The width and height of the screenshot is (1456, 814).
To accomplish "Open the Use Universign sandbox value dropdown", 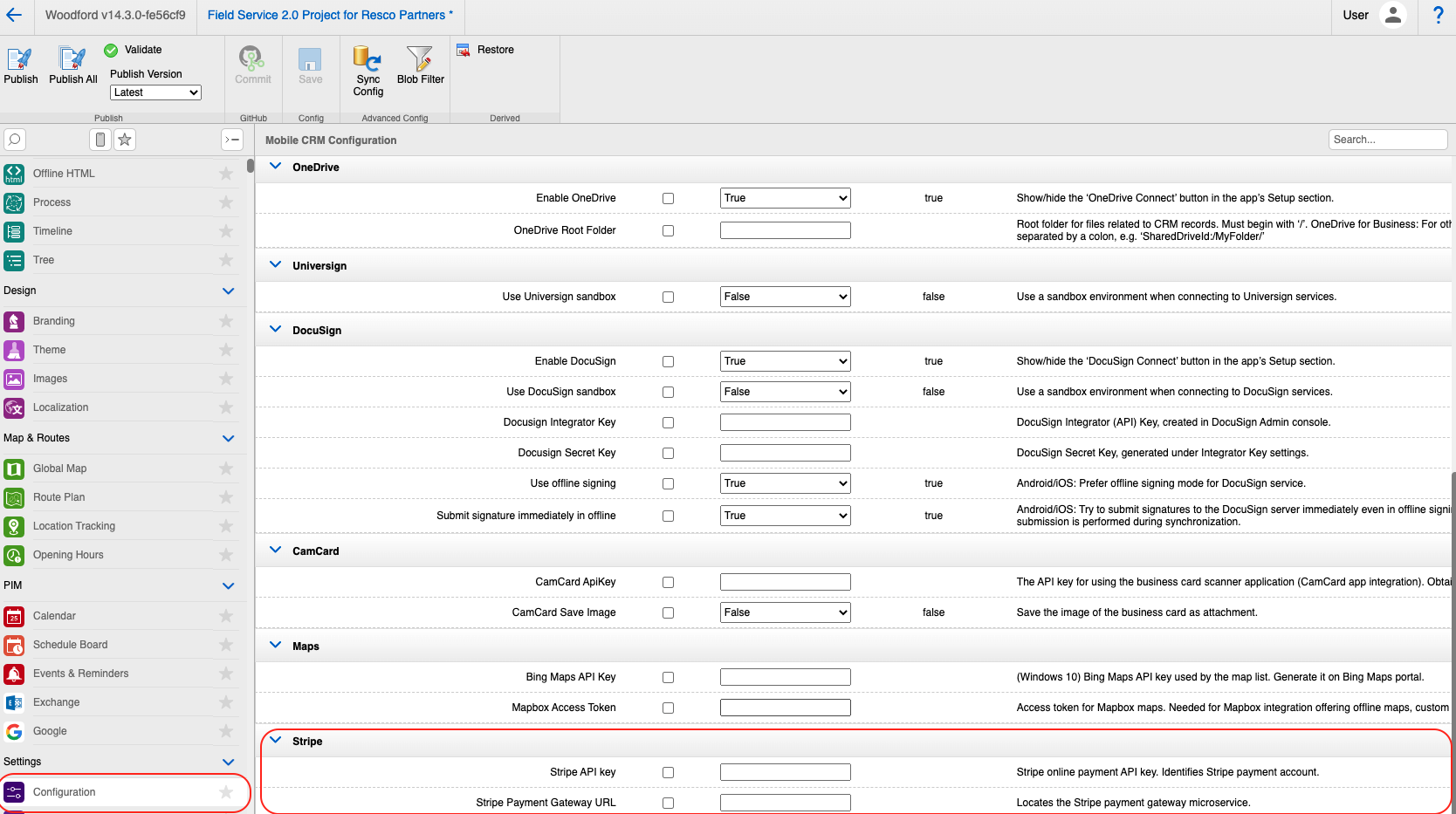I will 785,297.
